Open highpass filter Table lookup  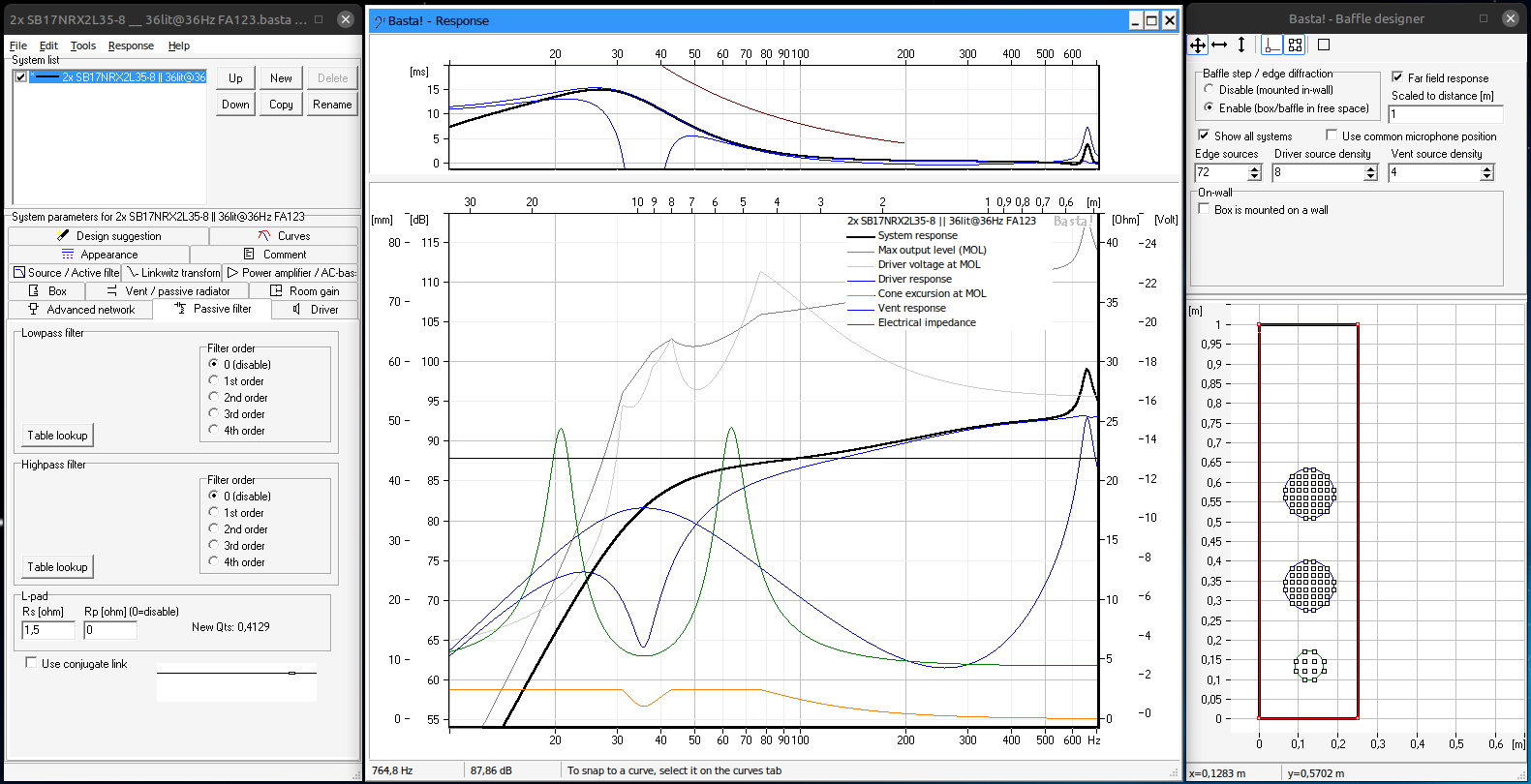pos(57,566)
